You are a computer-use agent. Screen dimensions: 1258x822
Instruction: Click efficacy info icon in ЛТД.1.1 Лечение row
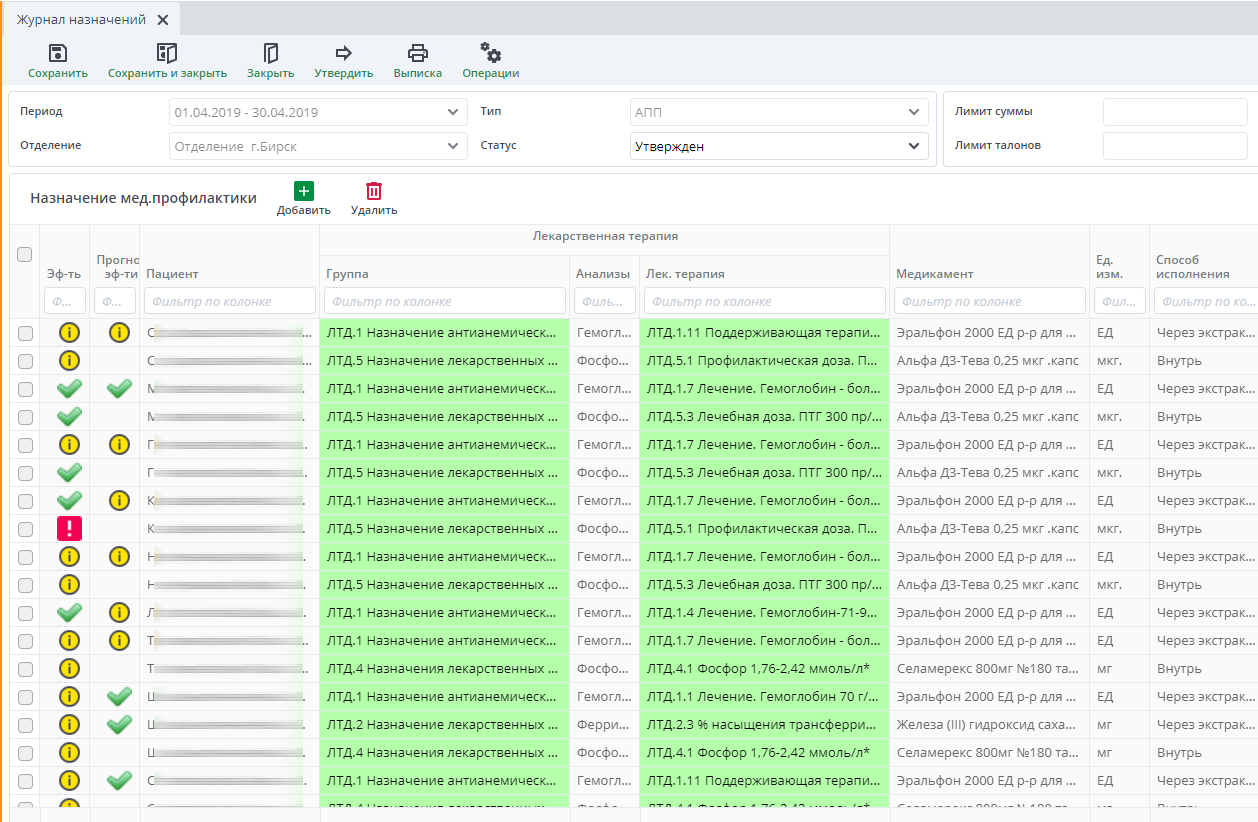(x=69, y=696)
